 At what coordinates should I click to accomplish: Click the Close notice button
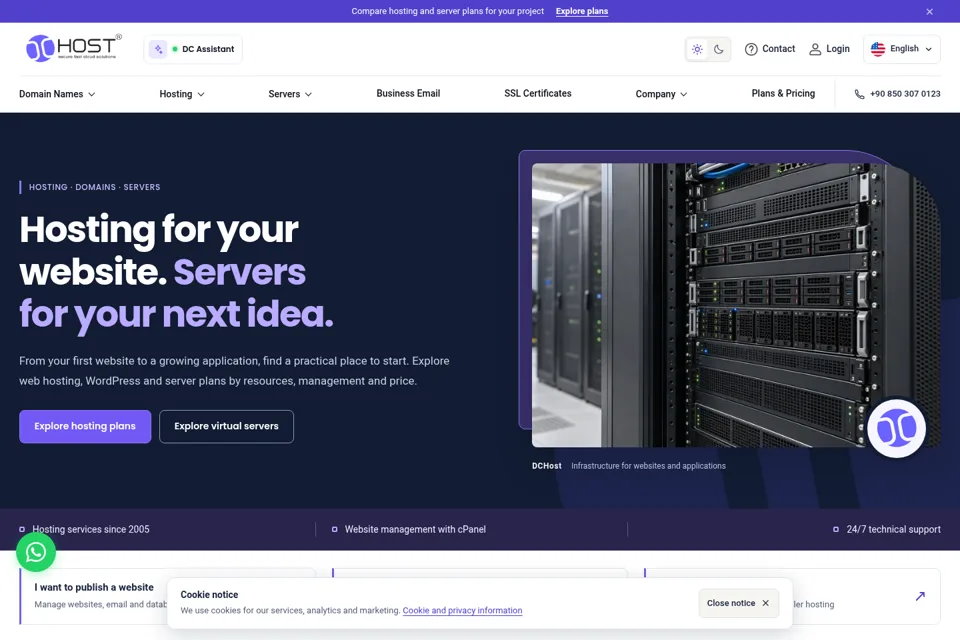738,603
